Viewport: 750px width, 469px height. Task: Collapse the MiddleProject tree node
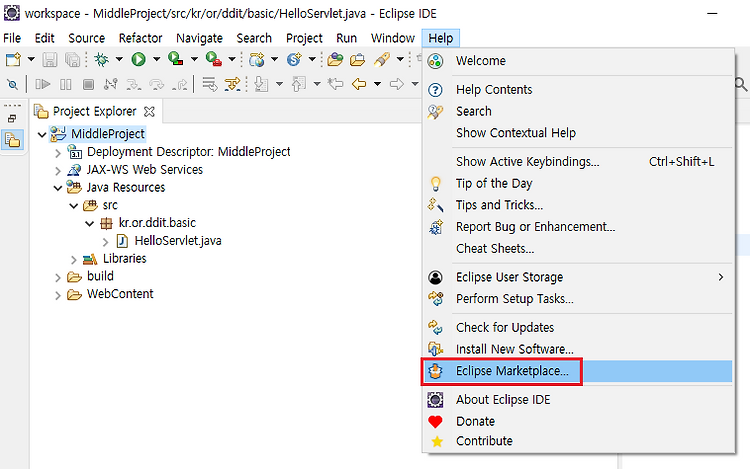(x=42, y=135)
